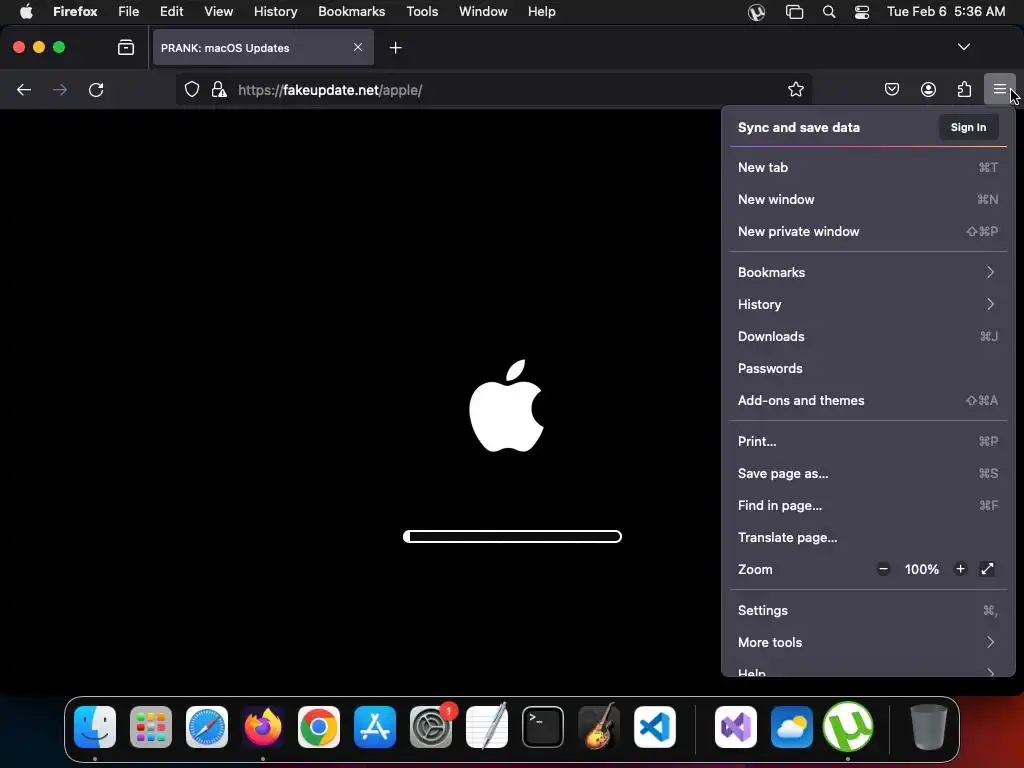The height and width of the screenshot is (768, 1024).
Task: Expand the list all tabs chevron
Action: 963,47
